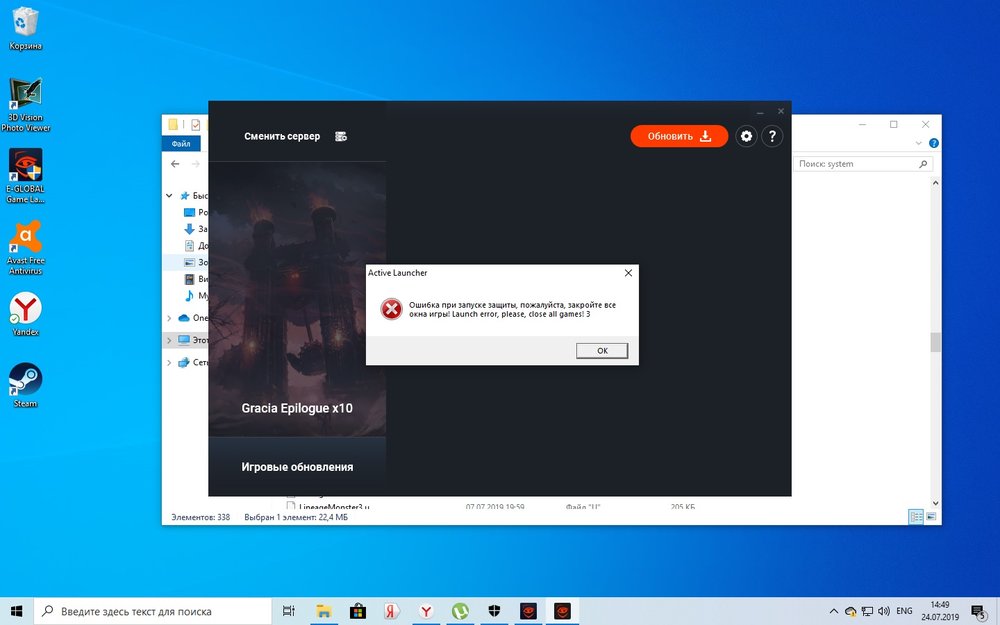Switch Explorer to large icons view

pos(932,517)
